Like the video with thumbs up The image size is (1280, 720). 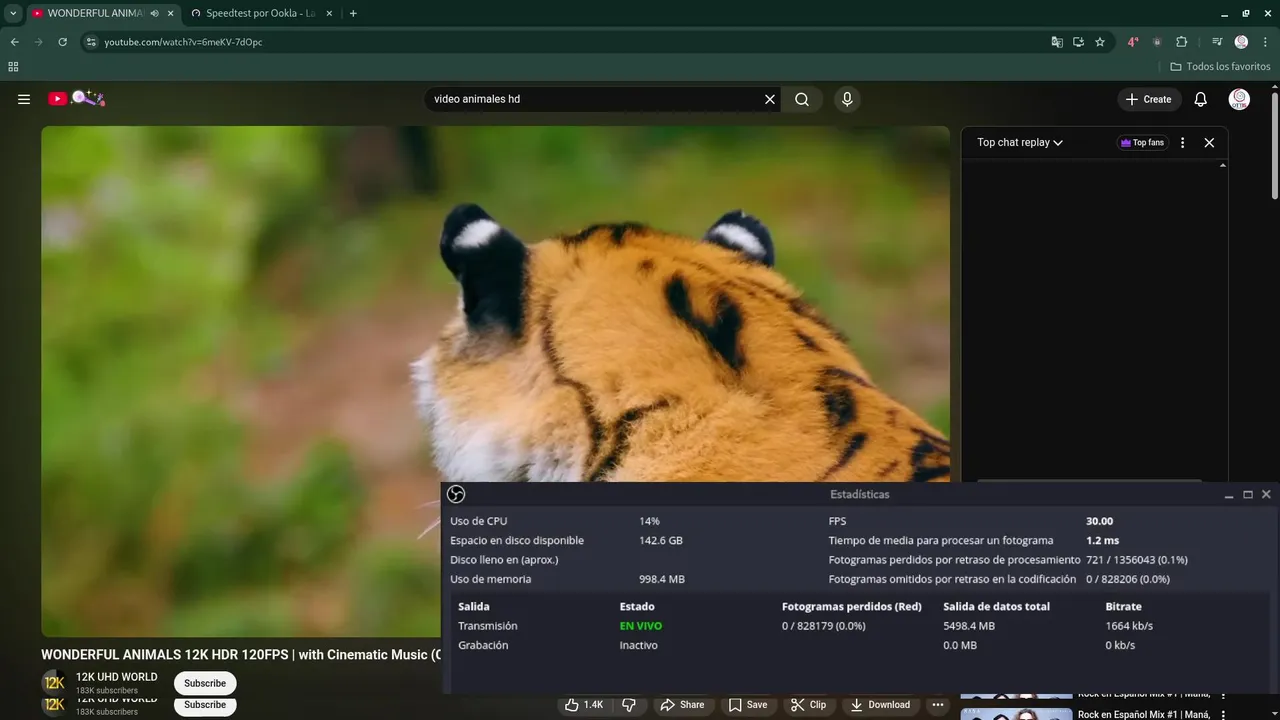585,705
